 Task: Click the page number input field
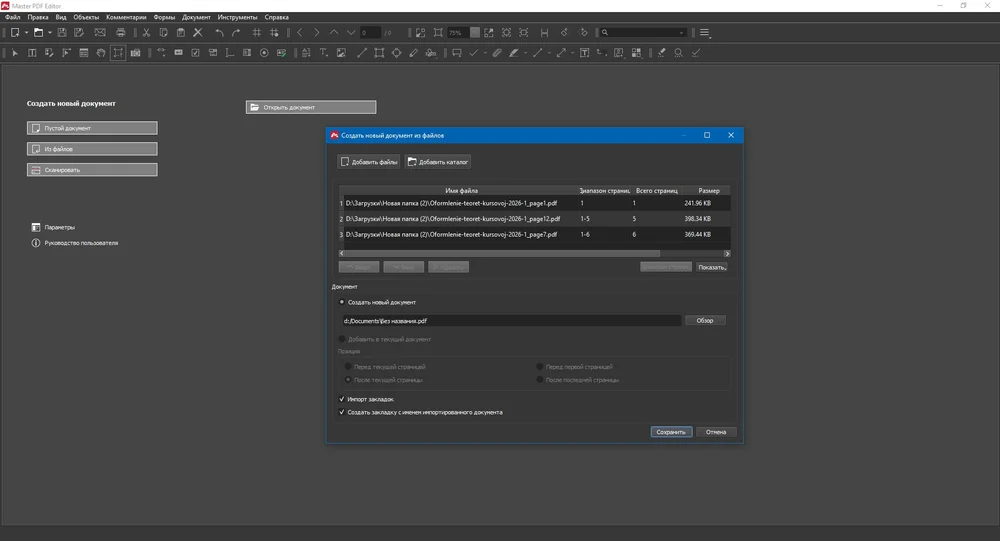point(369,33)
